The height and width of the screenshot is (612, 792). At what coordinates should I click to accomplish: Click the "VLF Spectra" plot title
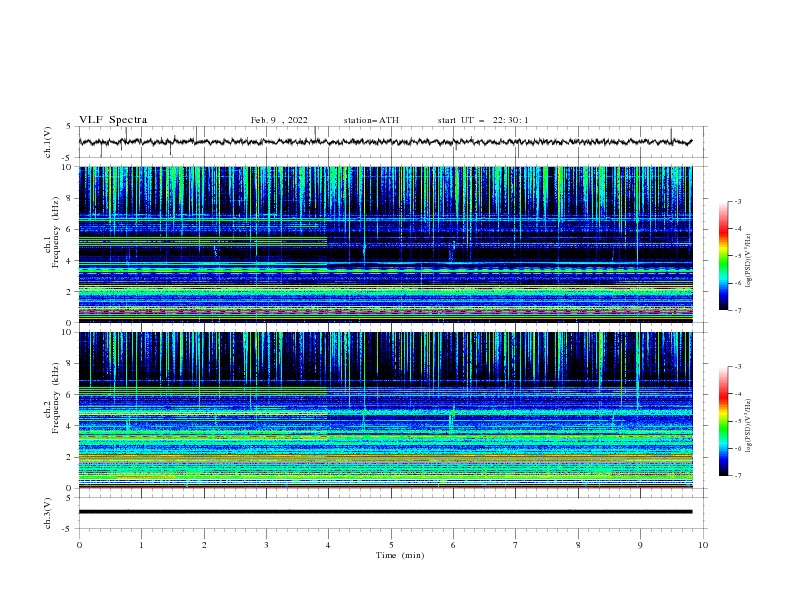113,120
